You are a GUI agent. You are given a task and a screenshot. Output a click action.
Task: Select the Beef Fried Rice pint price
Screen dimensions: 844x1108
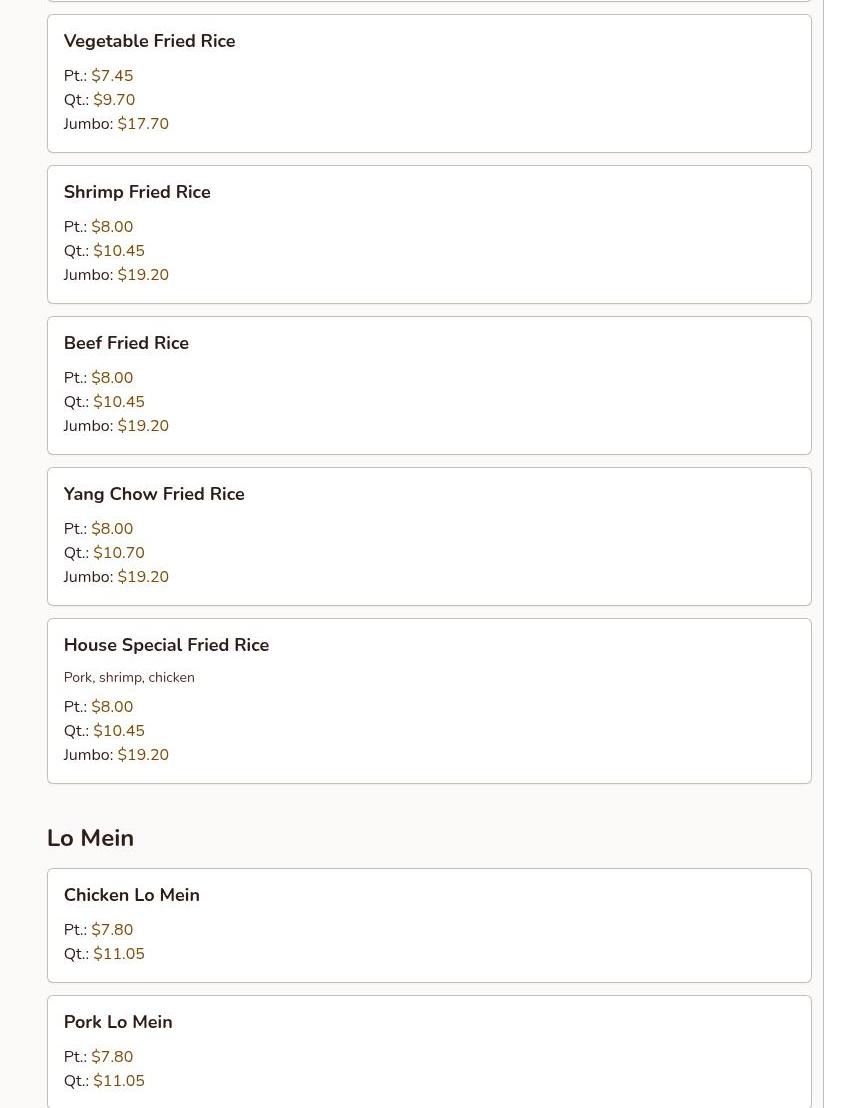pos(112,378)
